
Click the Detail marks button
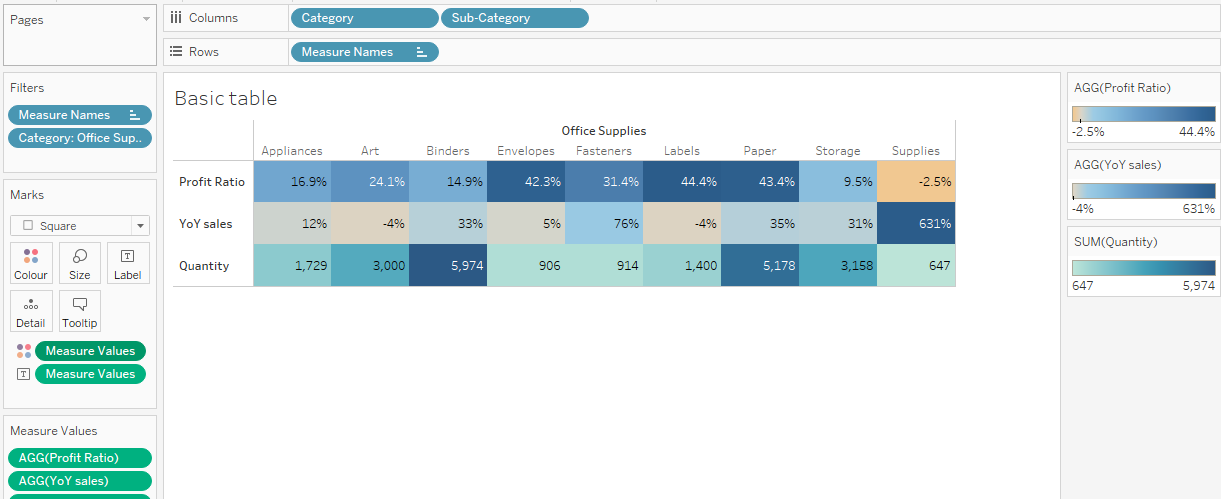click(31, 311)
